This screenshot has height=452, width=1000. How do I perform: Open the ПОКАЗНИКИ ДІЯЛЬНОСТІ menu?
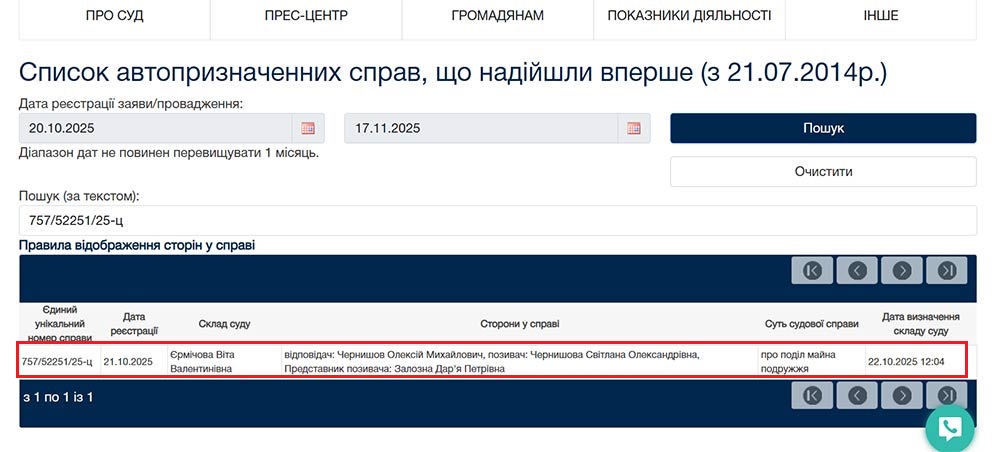coord(689,17)
